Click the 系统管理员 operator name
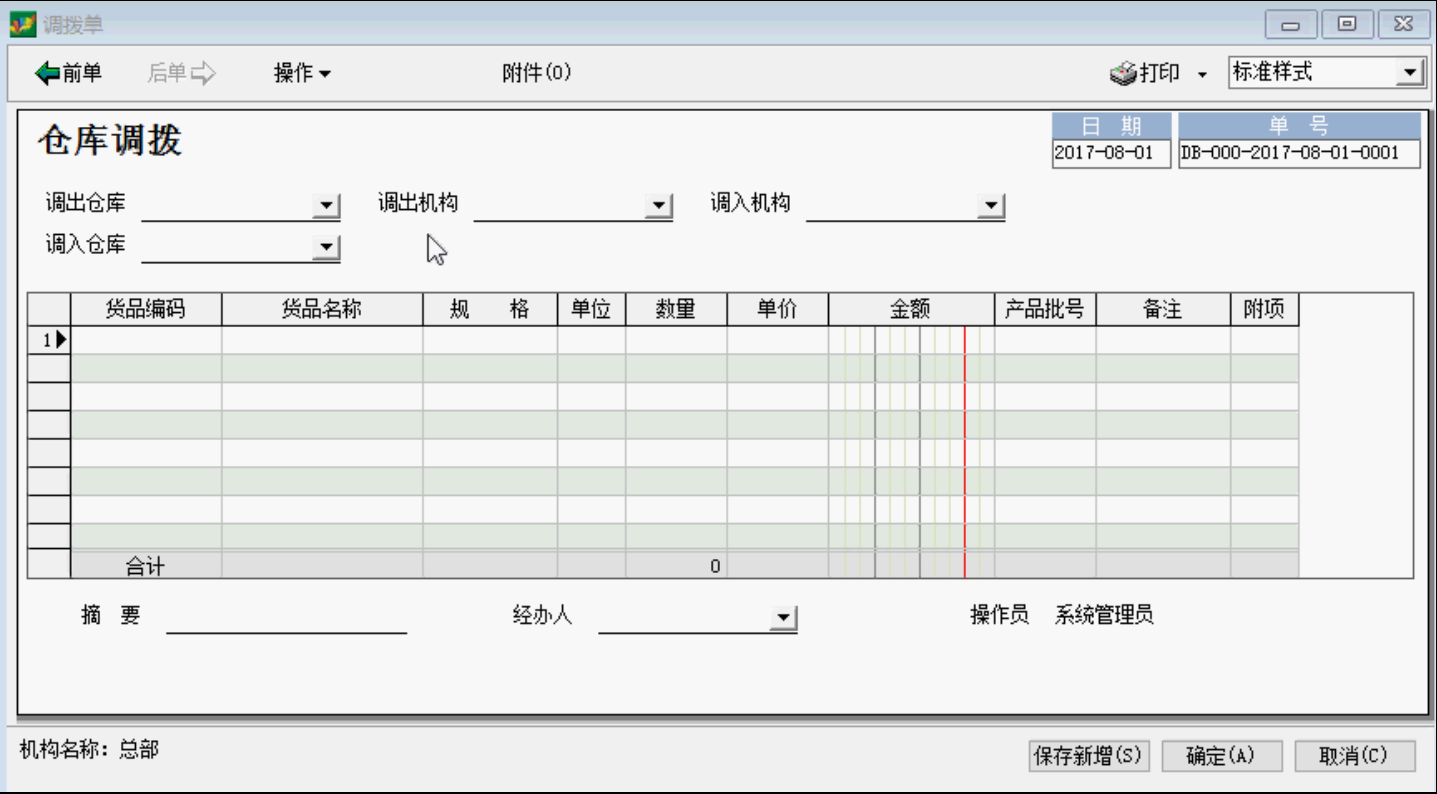 click(x=1104, y=615)
